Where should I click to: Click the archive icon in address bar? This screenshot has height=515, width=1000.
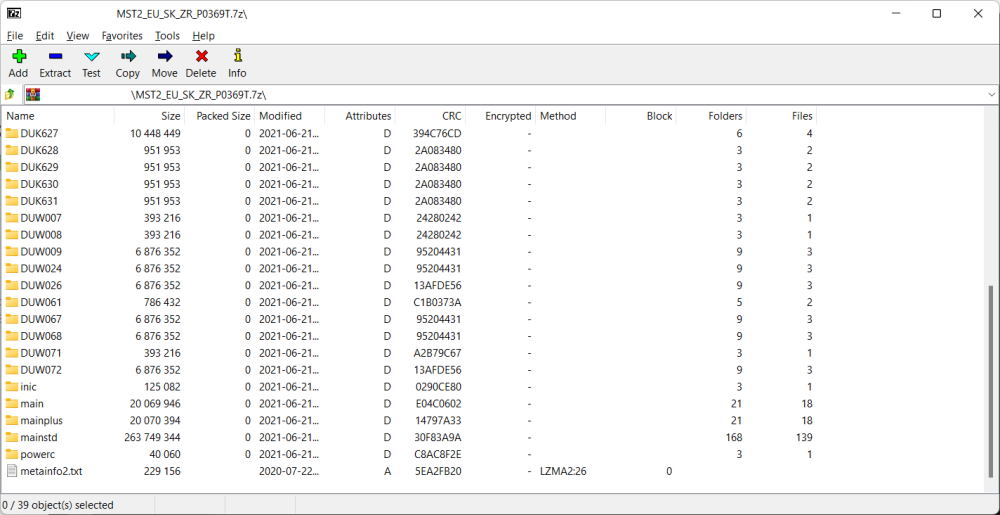coord(33,94)
